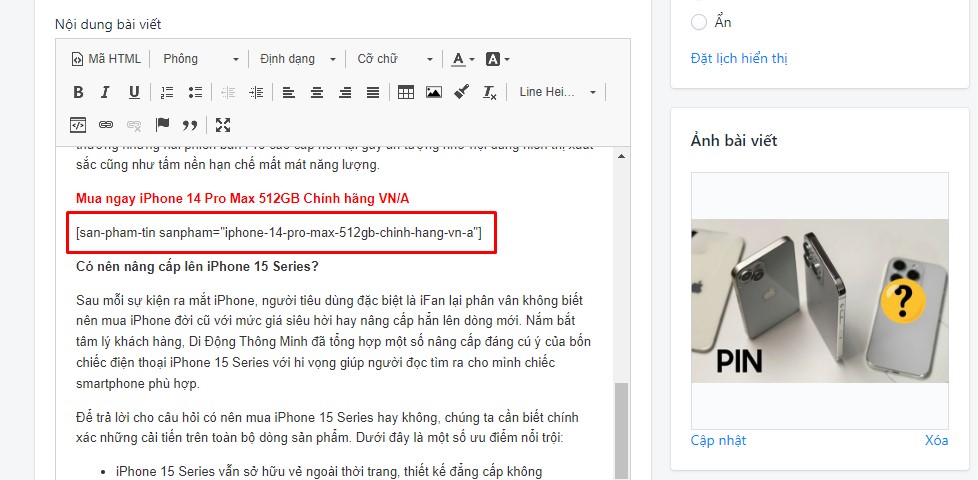Align text to the right
Viewport: 978px width, 480px height.
pyautogui.click(x=345, y=92)
